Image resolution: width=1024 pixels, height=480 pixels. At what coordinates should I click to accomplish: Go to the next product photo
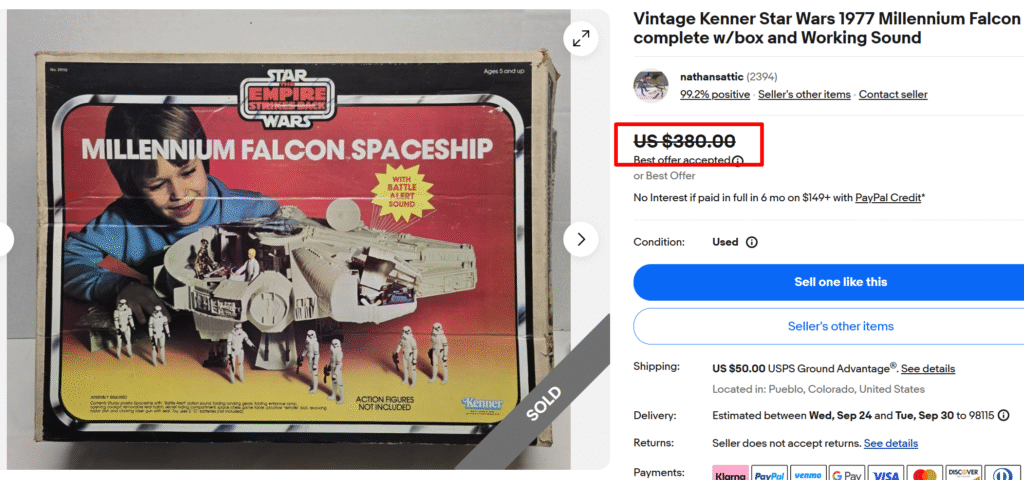580,240
